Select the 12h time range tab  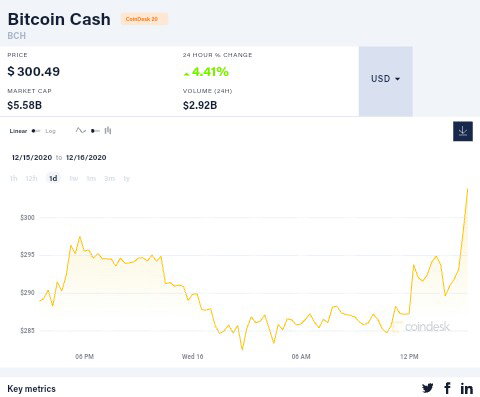[x=31, y=179]
